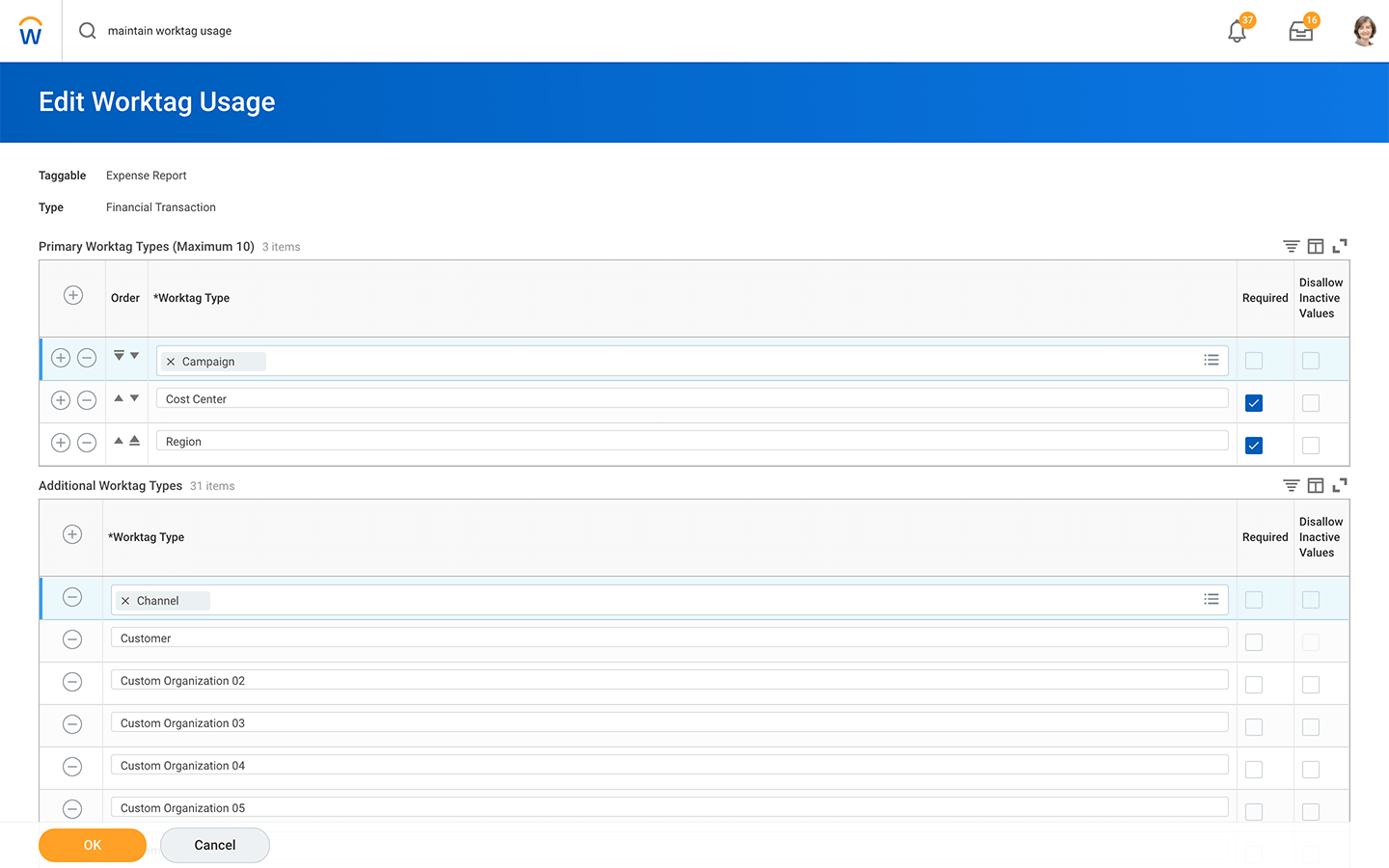Remove the Customer worktag row
Viewport: 1389px width, 868px height.
tap(72, 639)
